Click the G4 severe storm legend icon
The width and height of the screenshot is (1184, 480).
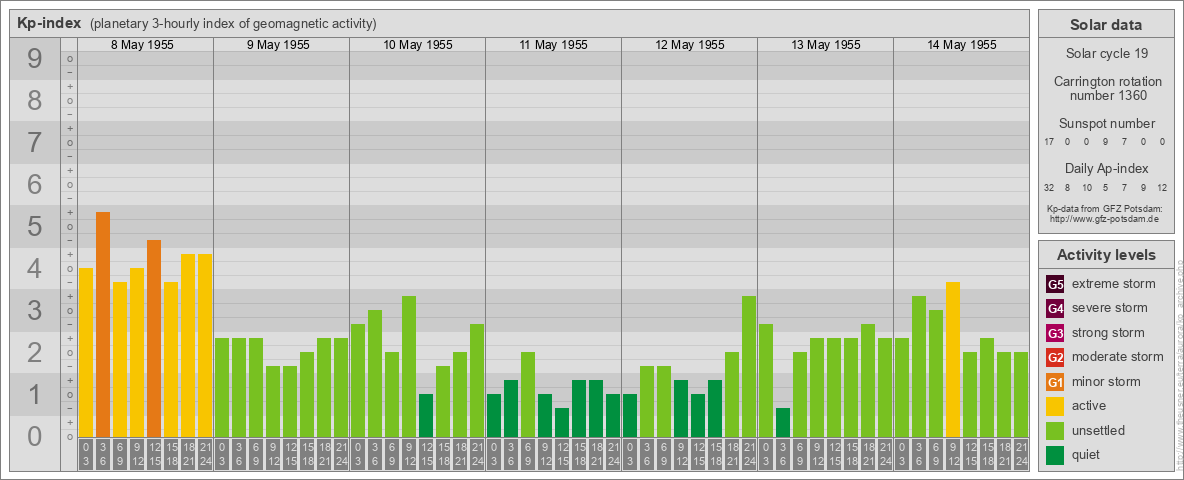pos(1055,309)
